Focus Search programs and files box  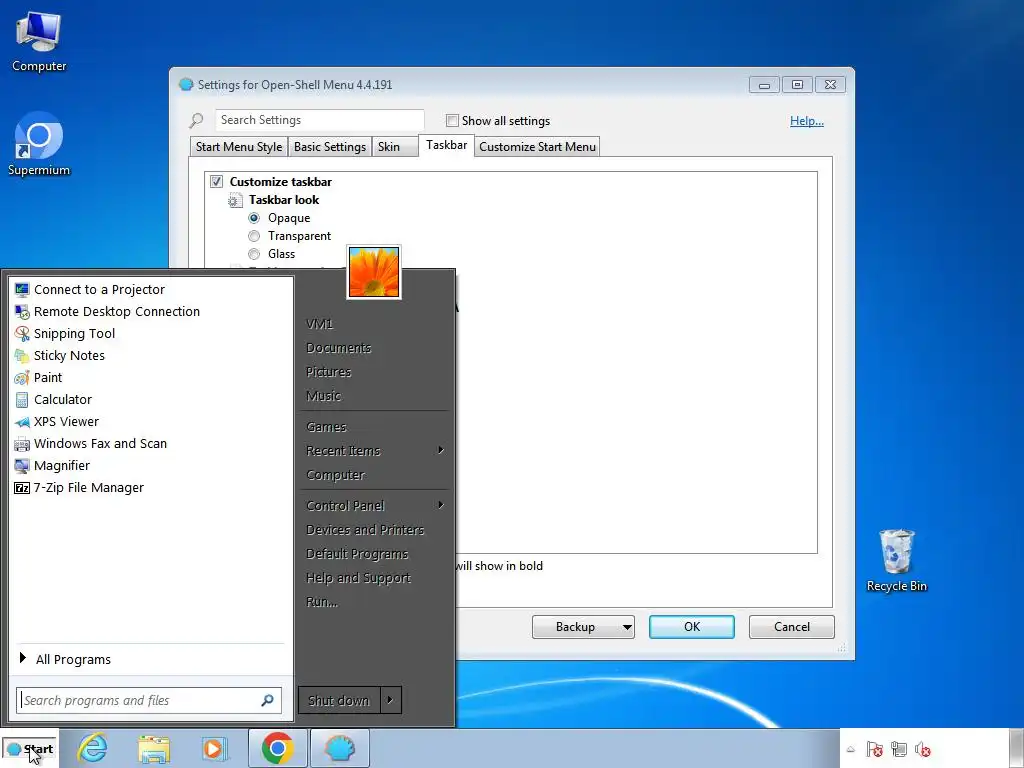pyautogui.click(x=149, y=700)
